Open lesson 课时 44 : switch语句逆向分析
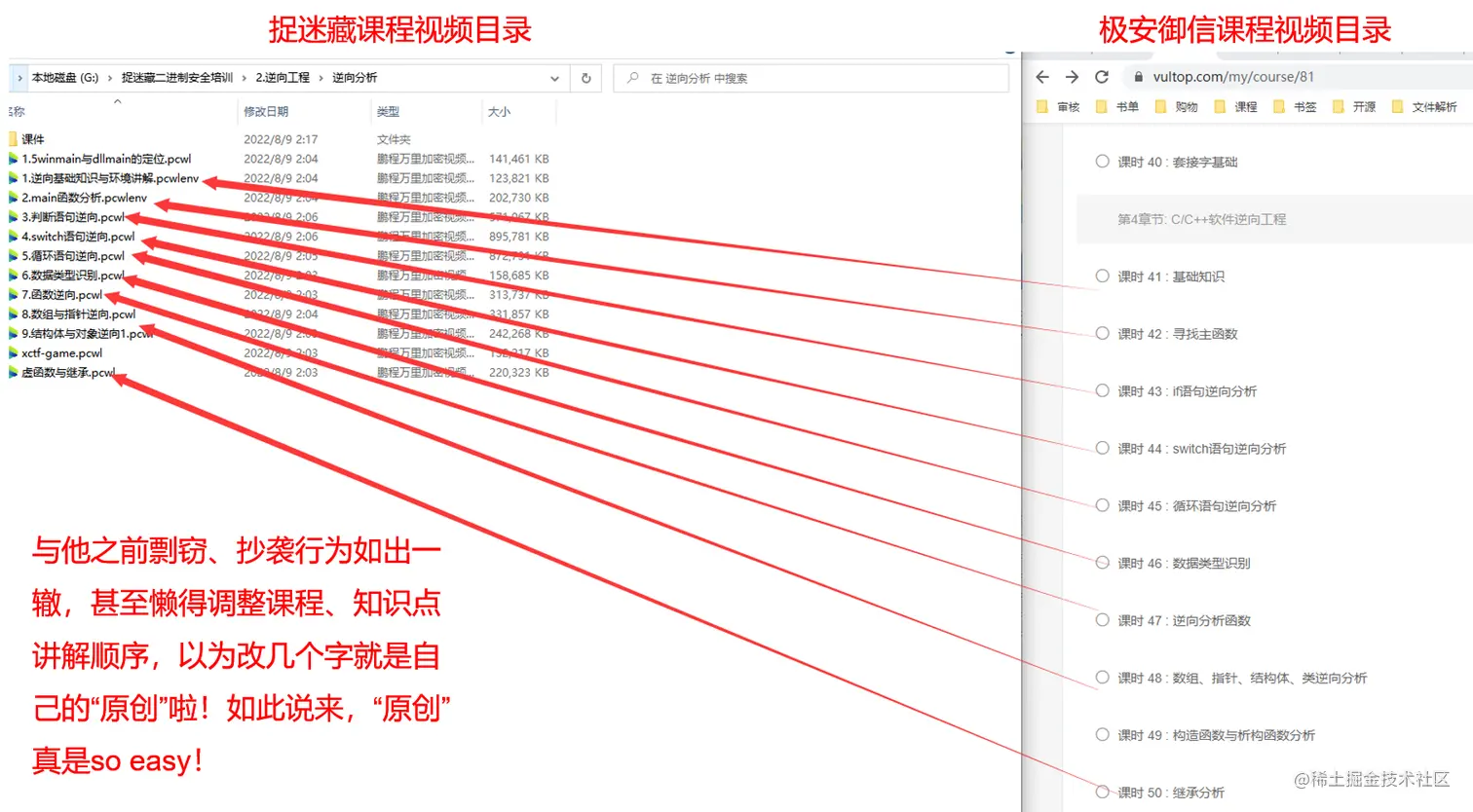 point(1202,449)
